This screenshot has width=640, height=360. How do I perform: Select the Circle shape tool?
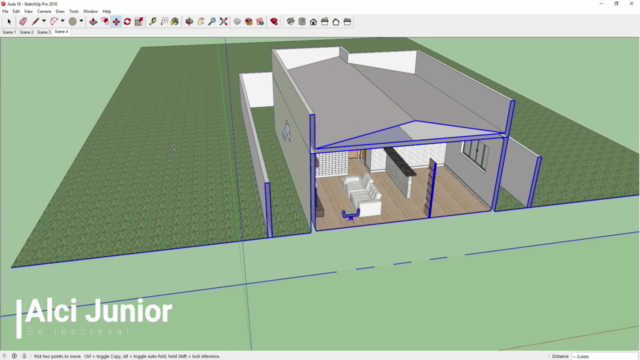tap(73, 22)
